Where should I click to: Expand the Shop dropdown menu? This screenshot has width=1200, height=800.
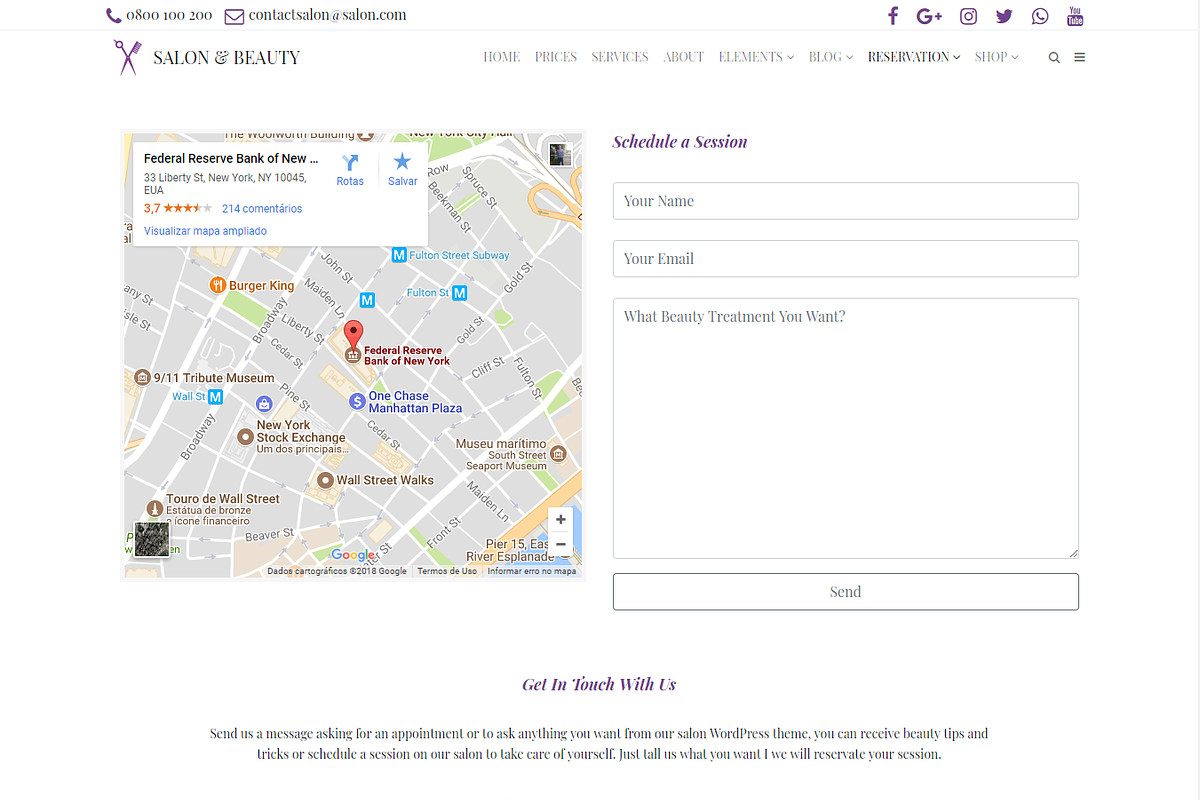997,57
